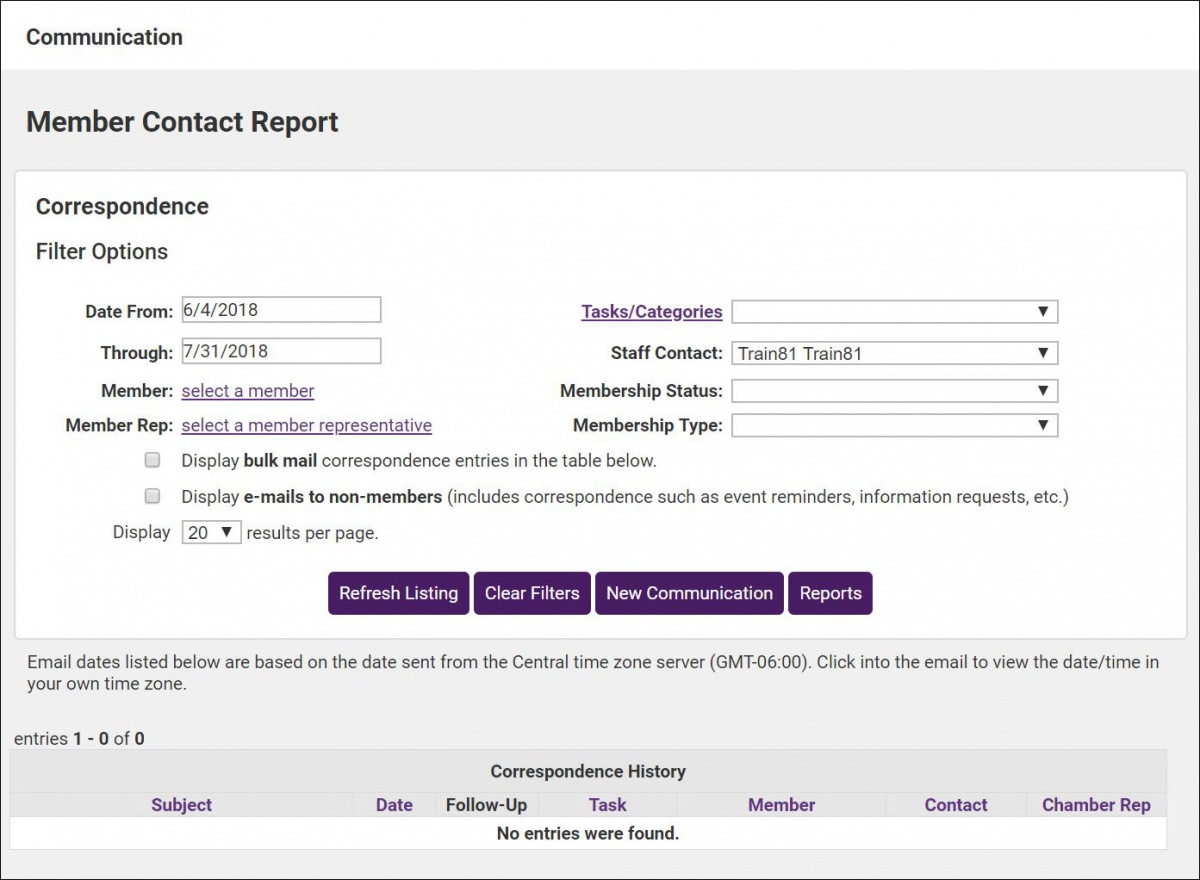Click the select a member link

pos(247,390)
